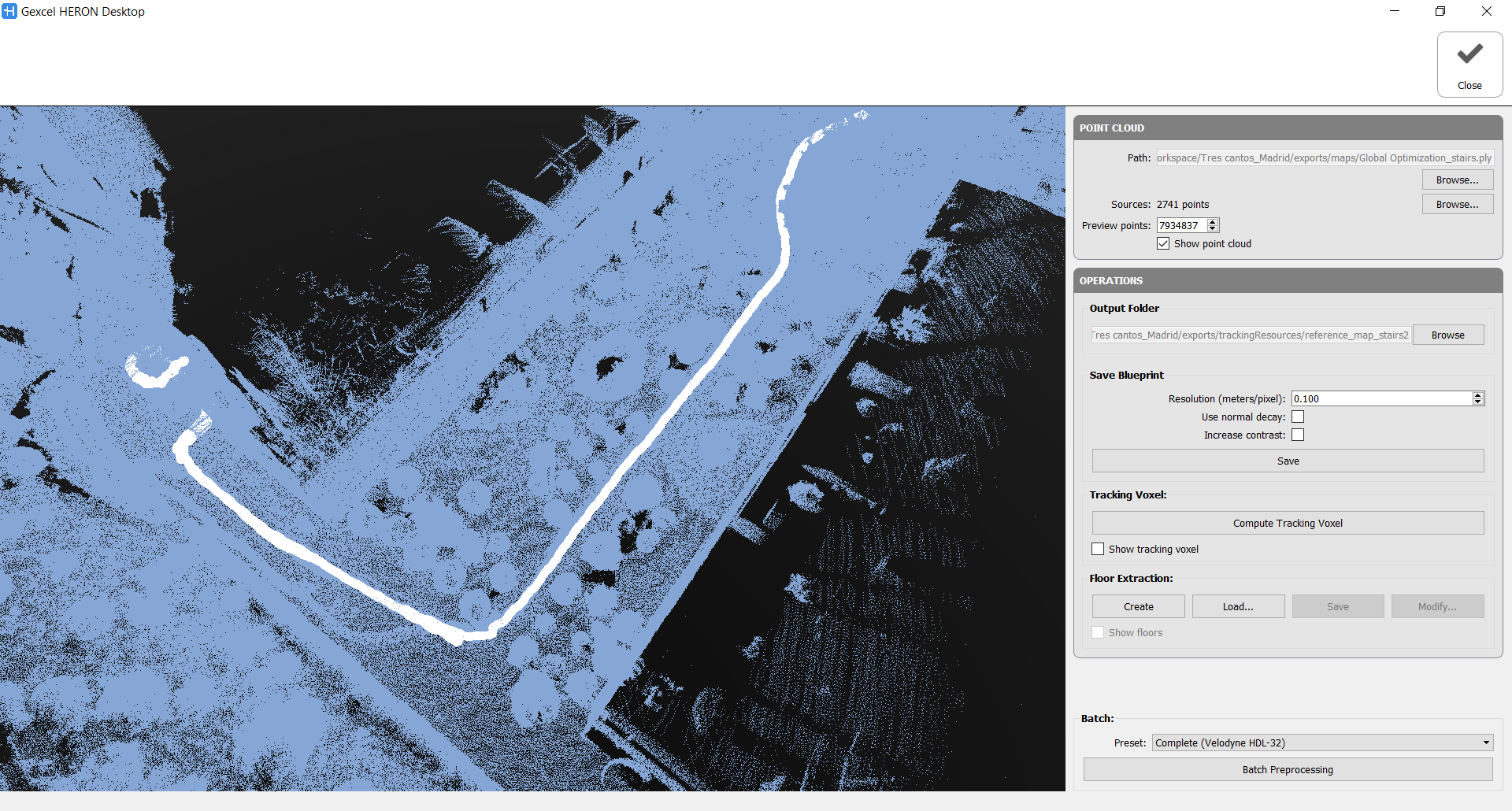1512x811 pixels.
Task: Browse for the Sources file
Action: tap(1457, 204)
